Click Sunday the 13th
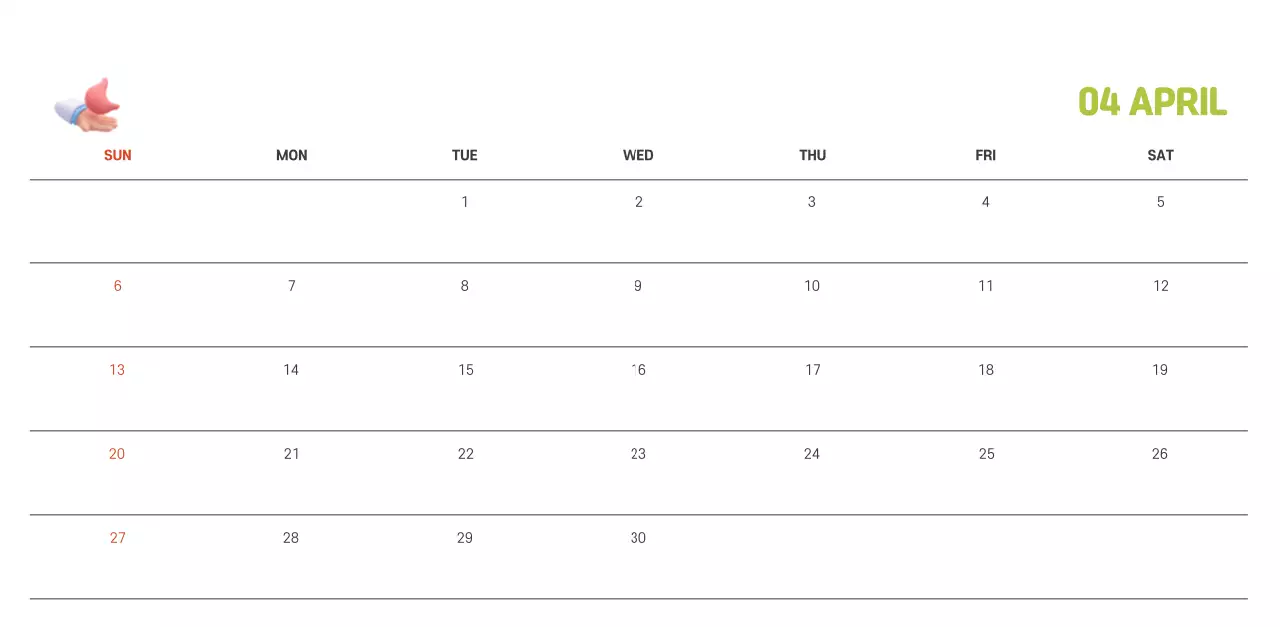 point(117,370)
